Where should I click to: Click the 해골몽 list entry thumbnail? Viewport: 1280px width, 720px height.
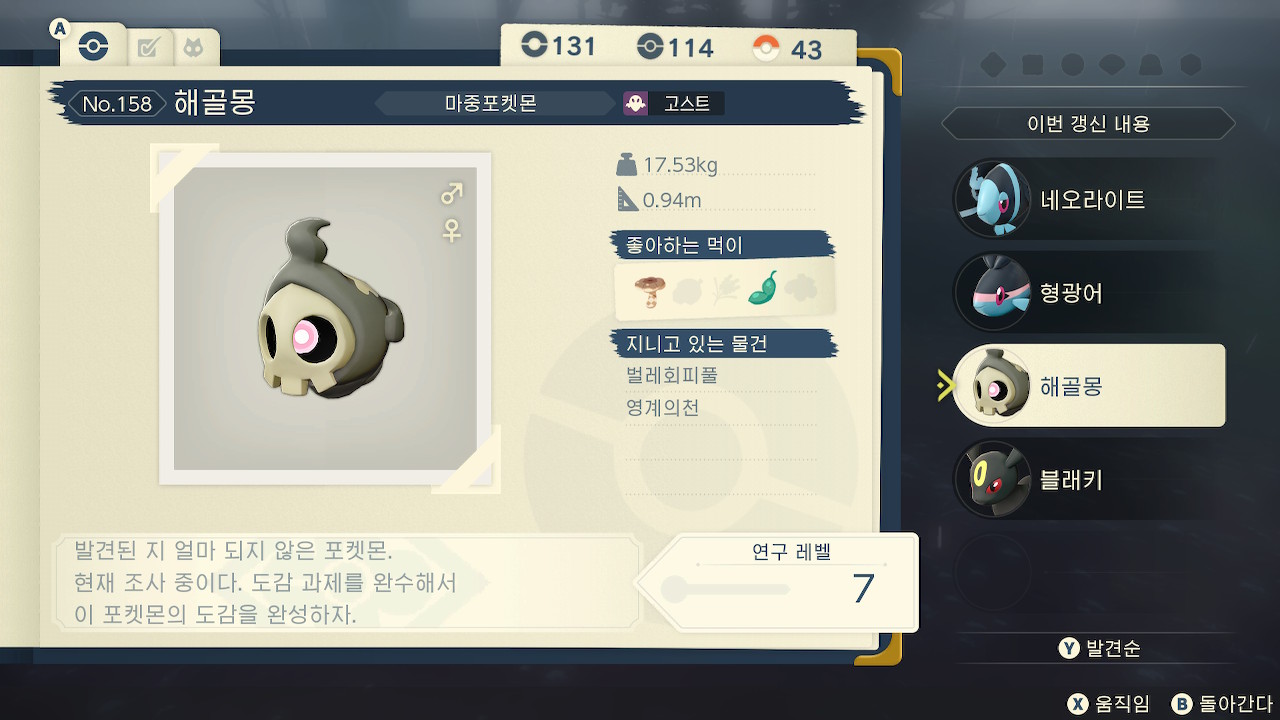pos(992,386)
